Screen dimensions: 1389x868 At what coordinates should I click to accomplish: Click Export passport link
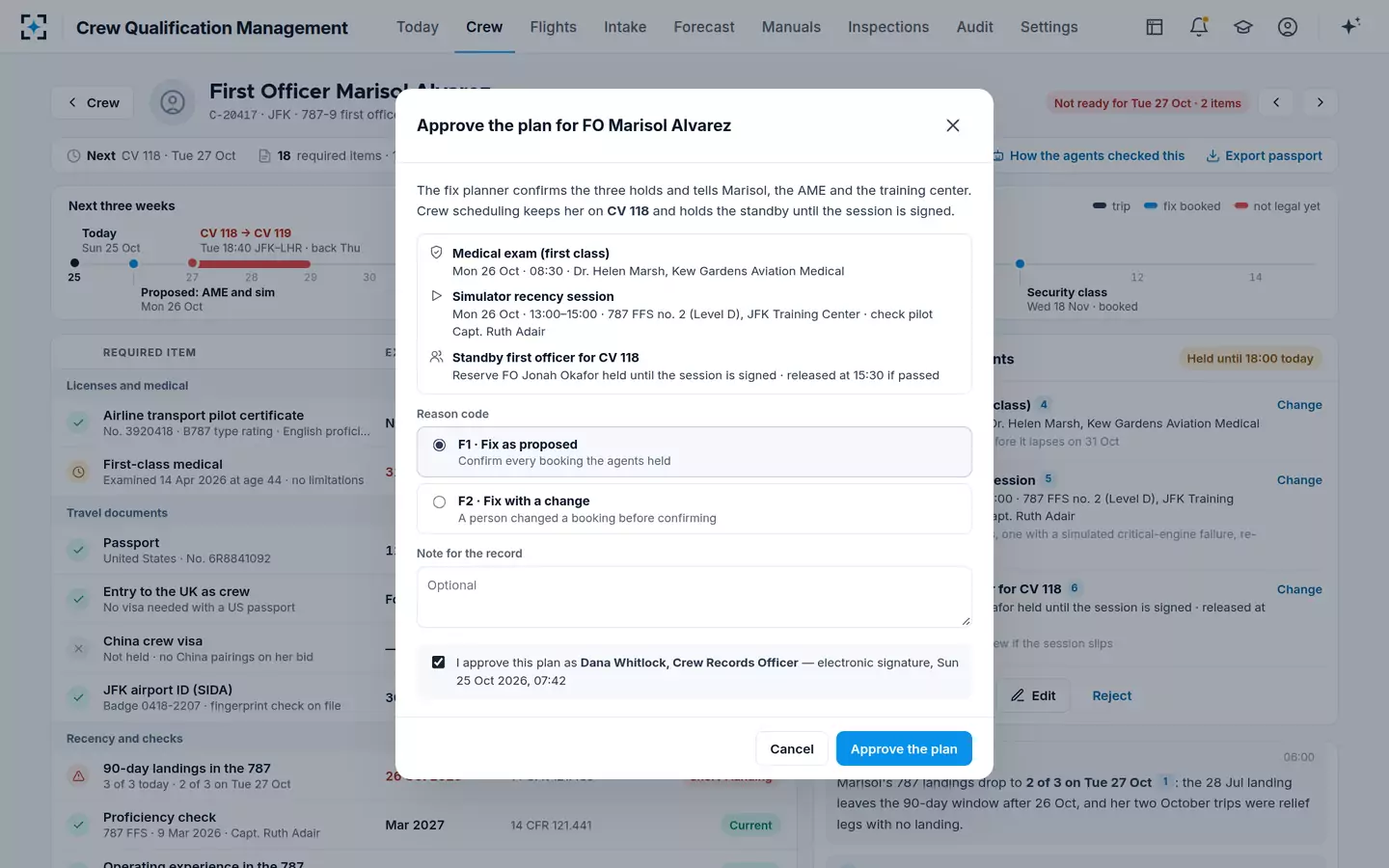[1265, 155]
